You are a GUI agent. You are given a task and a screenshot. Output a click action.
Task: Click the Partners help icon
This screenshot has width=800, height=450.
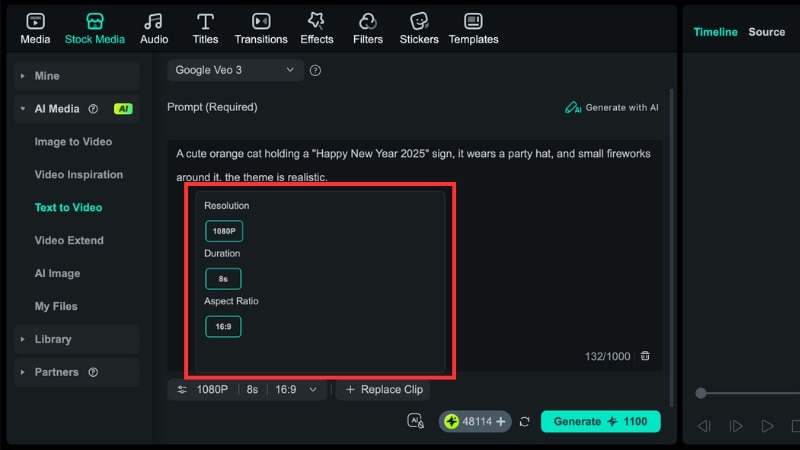[x=93, y=372]
